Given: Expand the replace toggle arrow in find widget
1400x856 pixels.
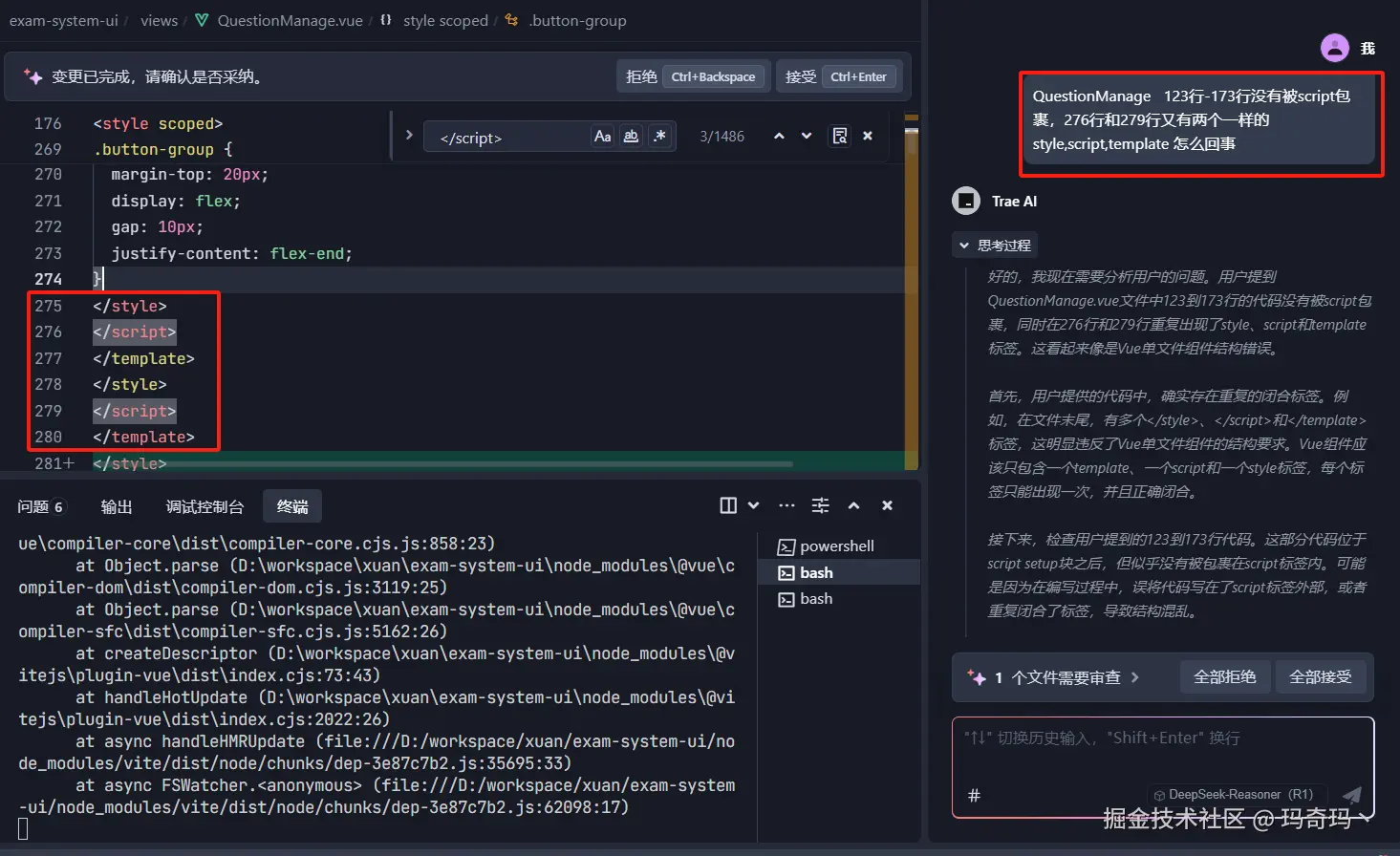Looking at the screenshot, I should 409,136.
